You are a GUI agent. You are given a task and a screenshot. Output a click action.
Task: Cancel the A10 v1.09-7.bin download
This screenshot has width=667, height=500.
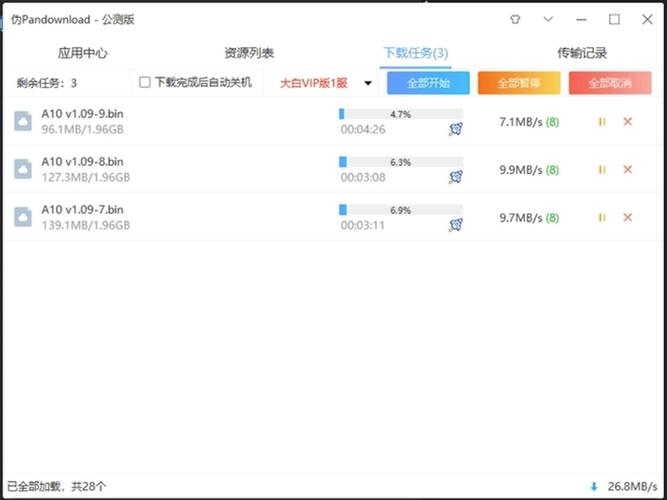[627, 218]
